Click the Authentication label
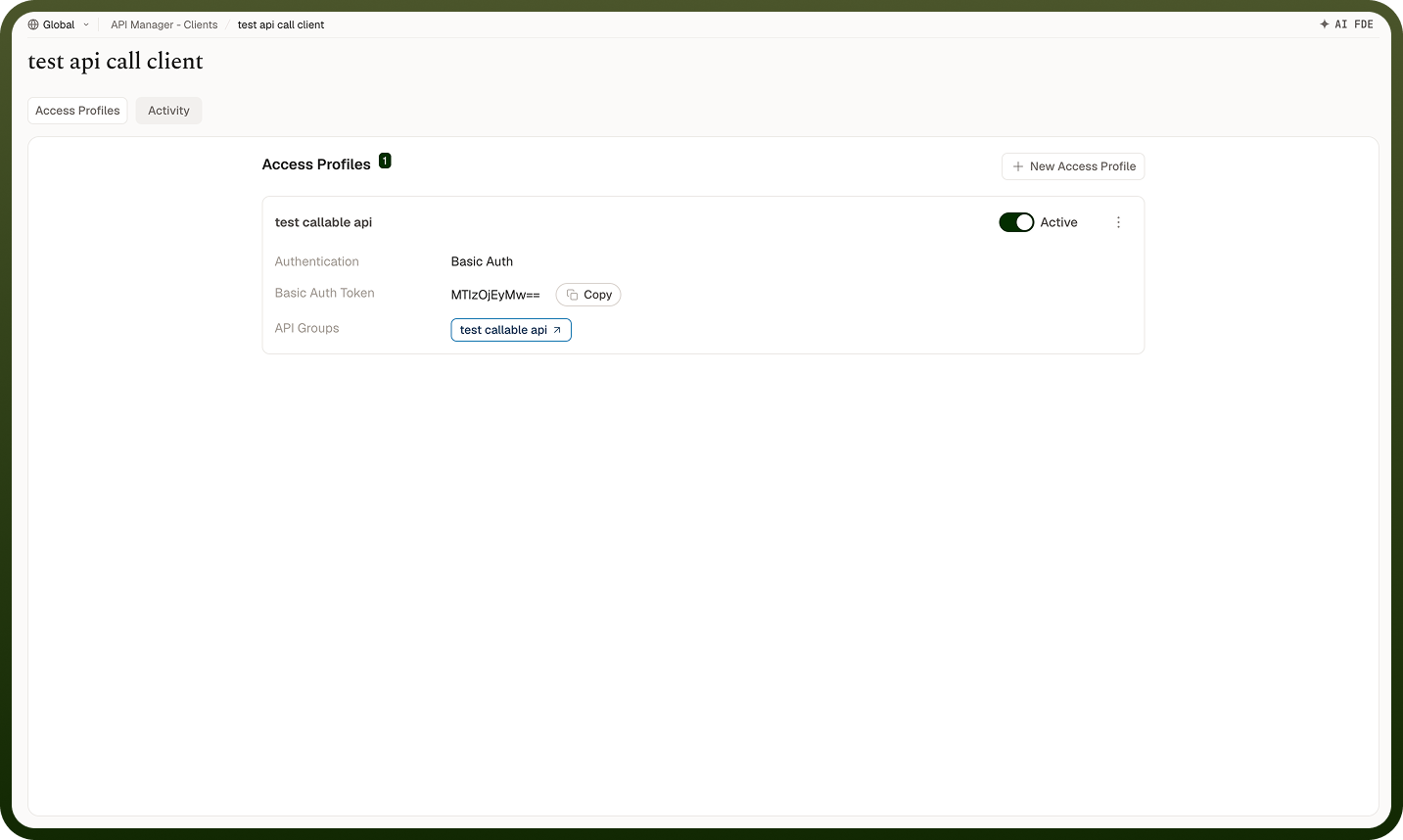The image size is (1403, 840). [x=316, y=261]
